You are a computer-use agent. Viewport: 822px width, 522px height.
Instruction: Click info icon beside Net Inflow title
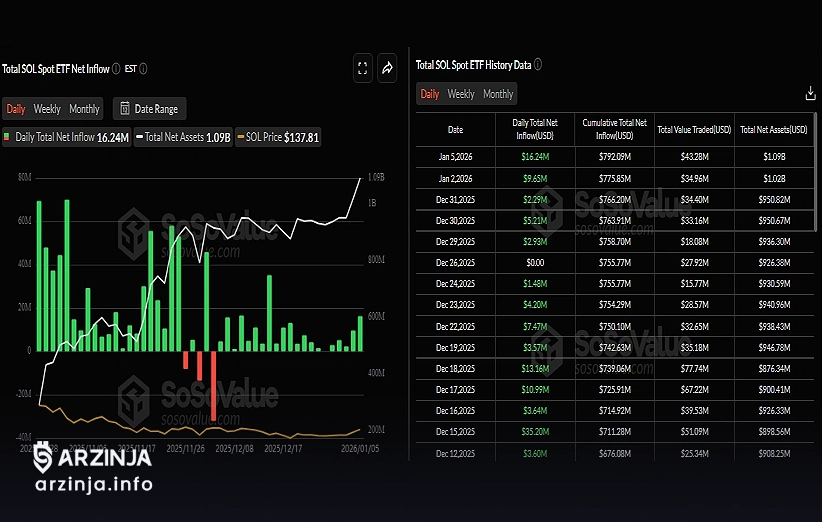point(117,68)
